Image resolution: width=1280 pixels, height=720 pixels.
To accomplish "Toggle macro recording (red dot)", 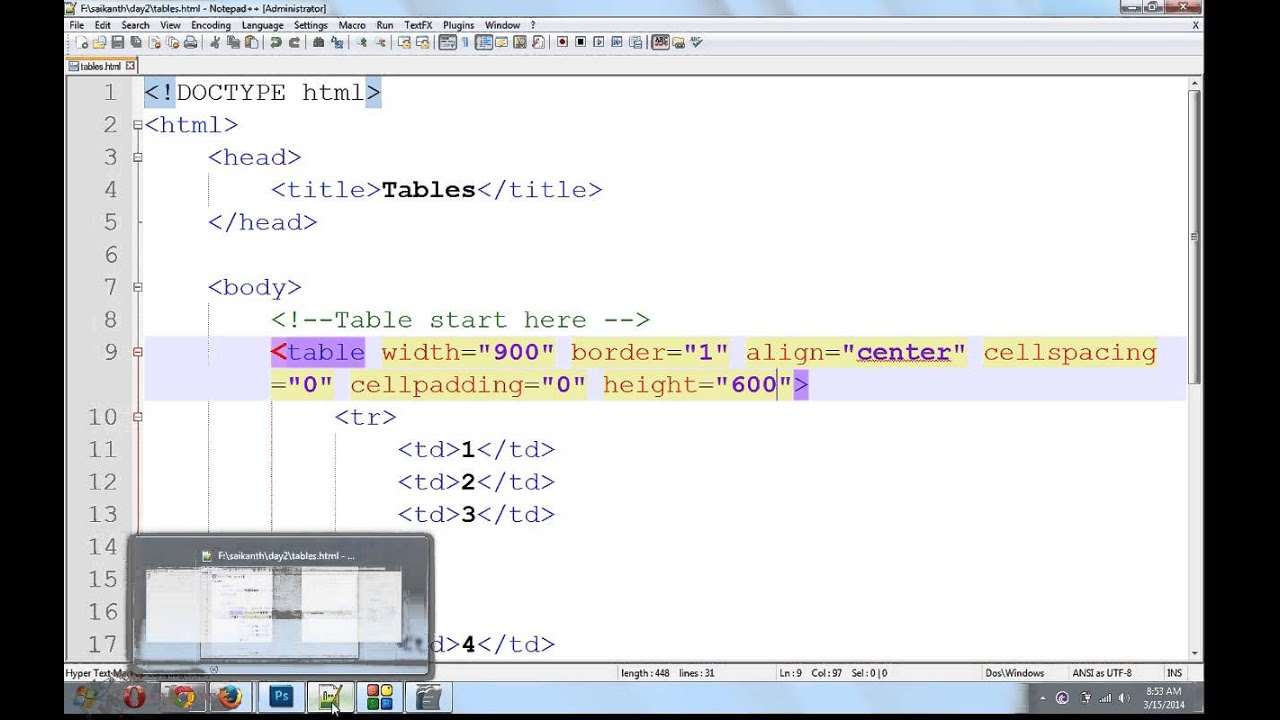I will click(563, 42).
